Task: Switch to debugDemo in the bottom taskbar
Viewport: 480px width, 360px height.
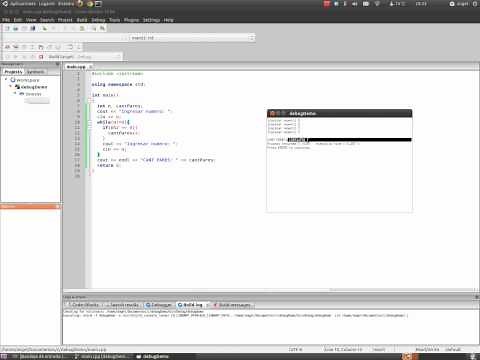Action: 152,356
